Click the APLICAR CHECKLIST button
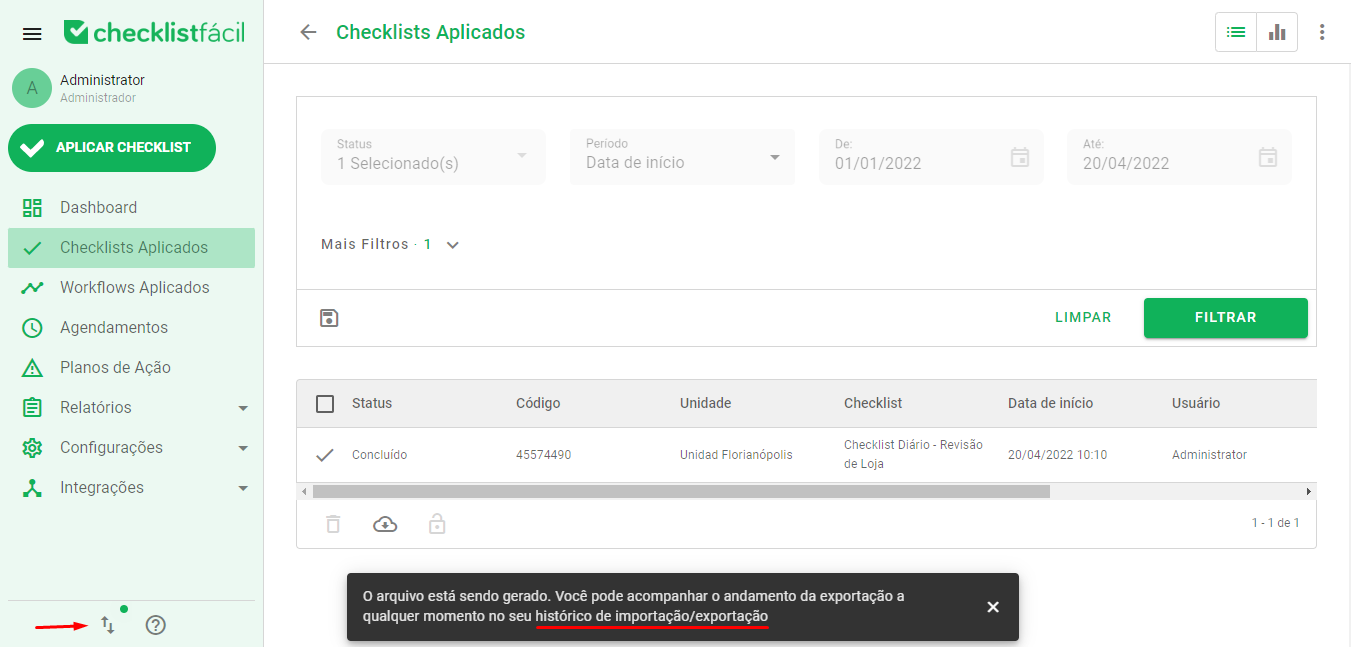 [x=112, y=148]
